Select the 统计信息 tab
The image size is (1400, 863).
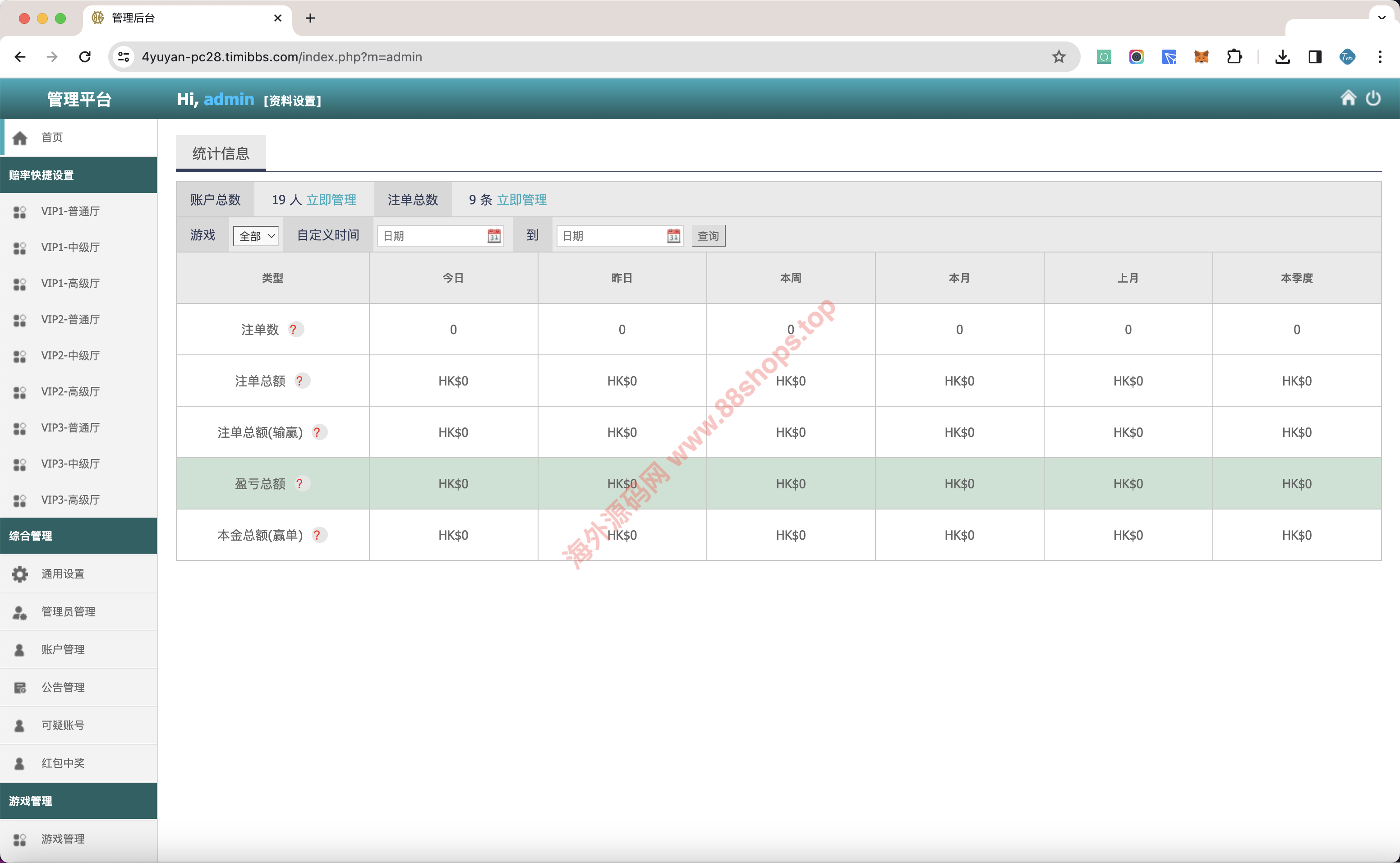point(221,153)
